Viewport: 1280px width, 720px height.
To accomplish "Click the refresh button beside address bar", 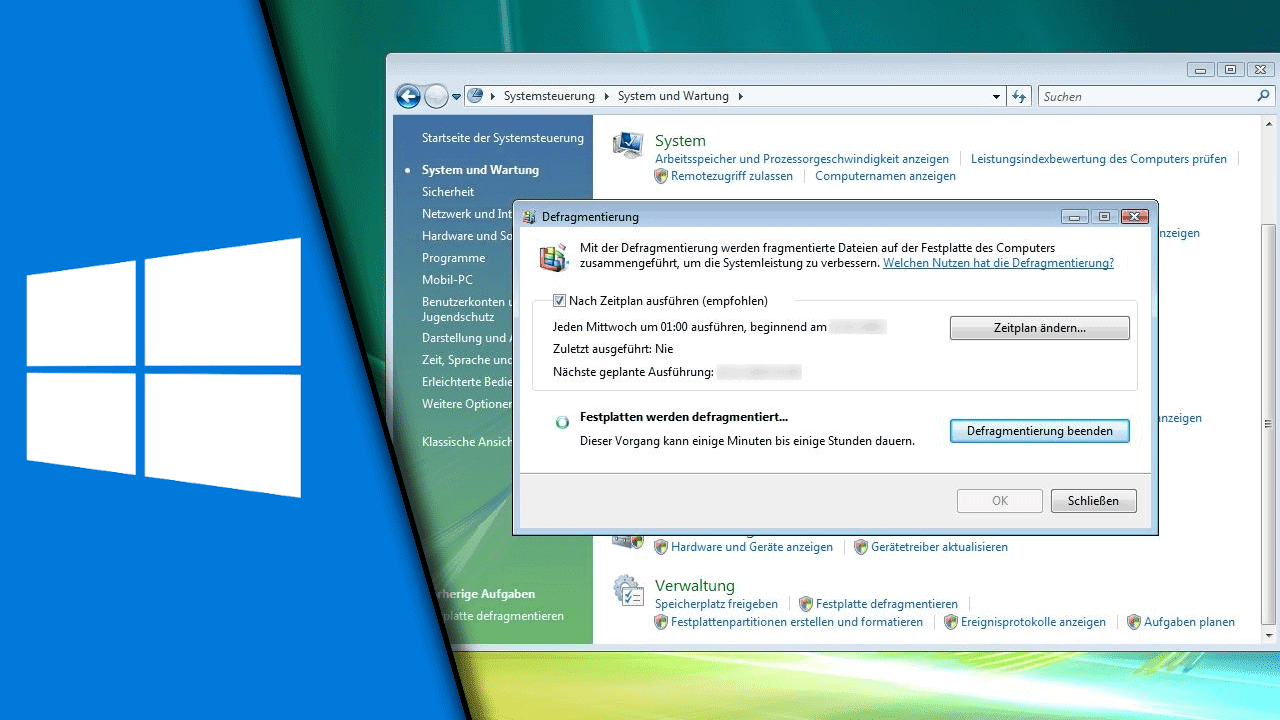I will [1019, 97].
